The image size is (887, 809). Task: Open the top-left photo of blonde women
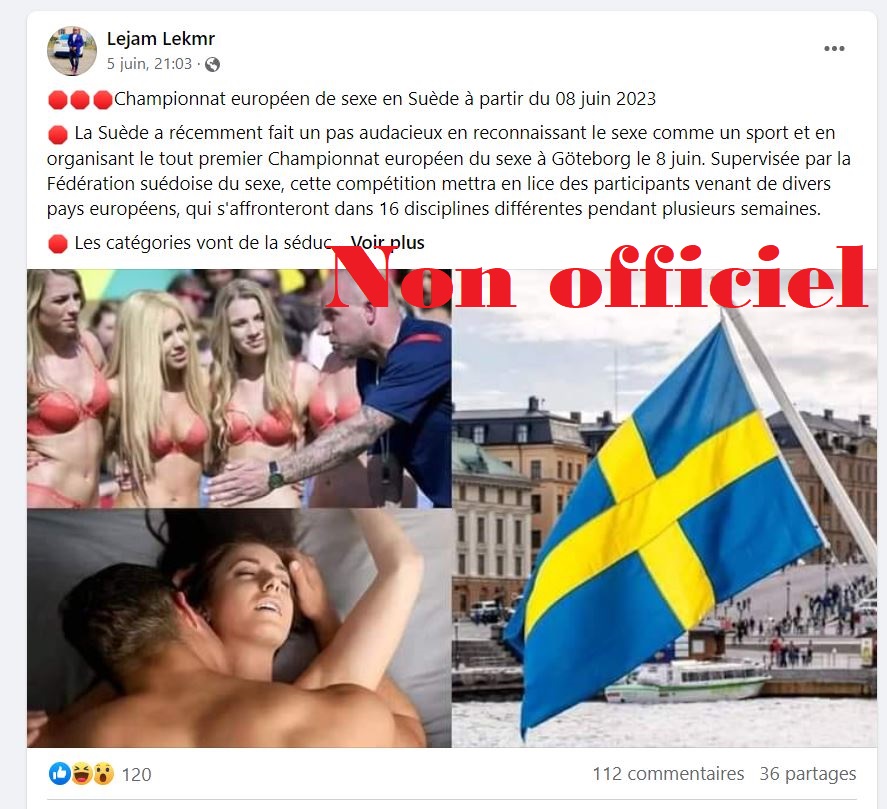click(x=239, y=388)
